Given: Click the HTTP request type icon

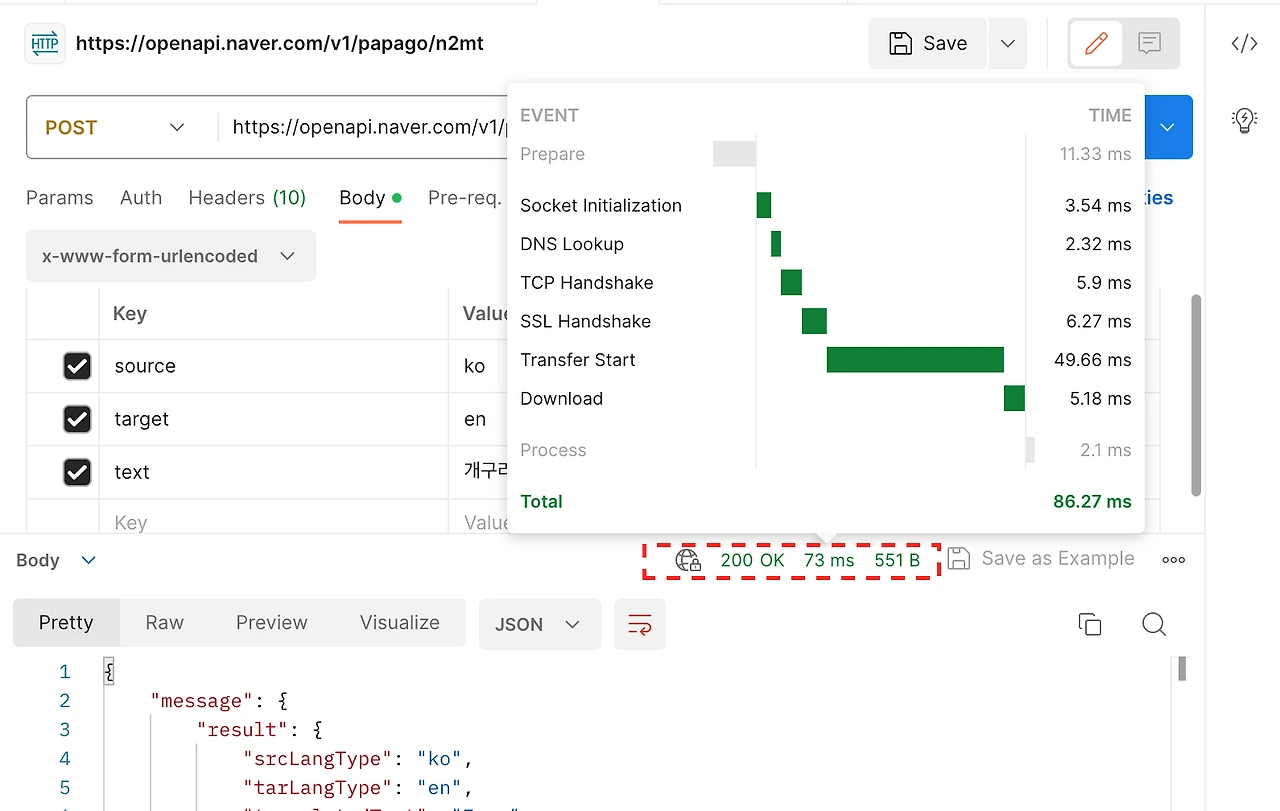Looking at the screenshot, I should [x=45, y=44].
